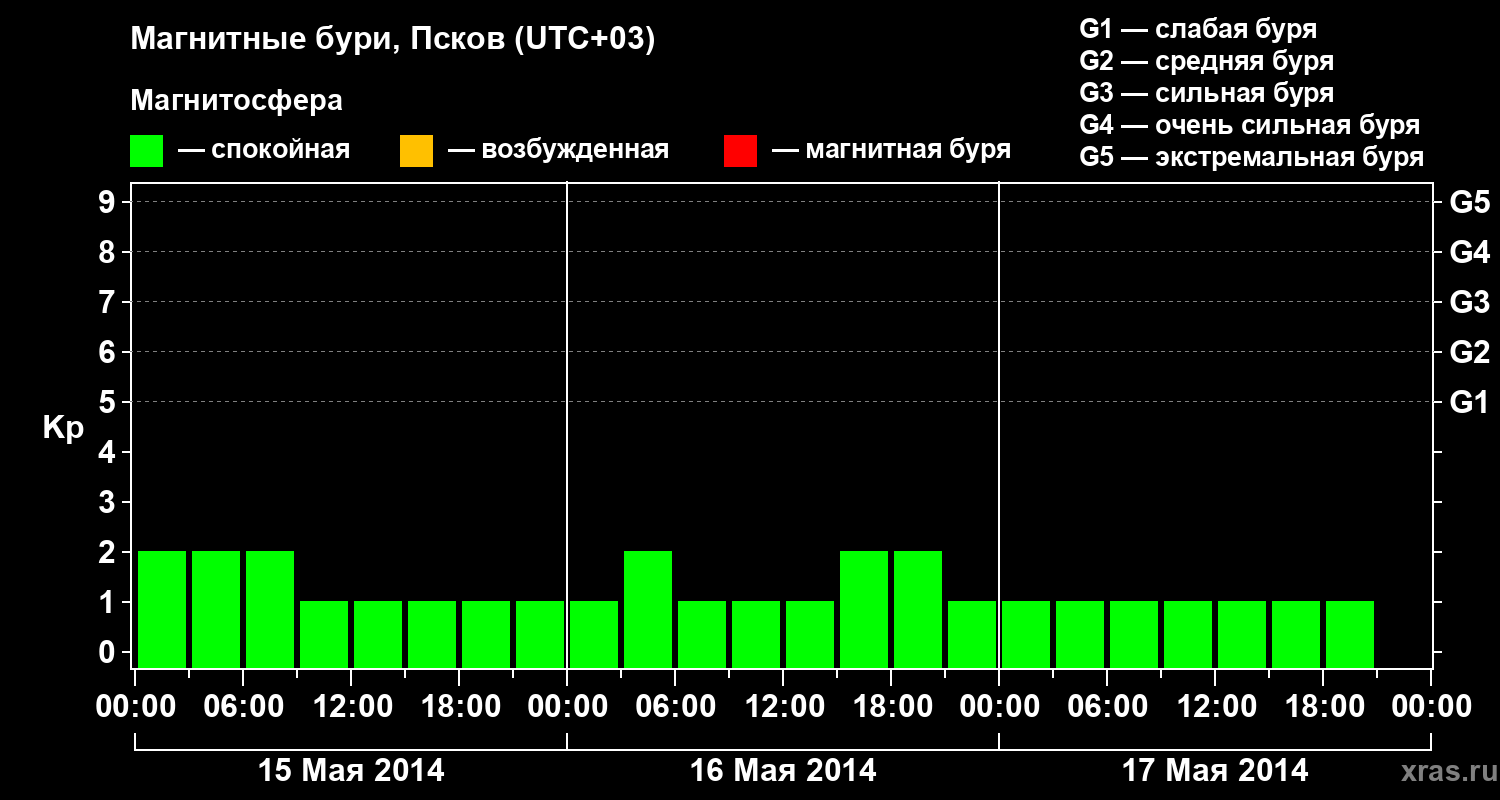Click the last 15 May bar before midnight
Screen dimensions: 1500x800
[540, 634]
